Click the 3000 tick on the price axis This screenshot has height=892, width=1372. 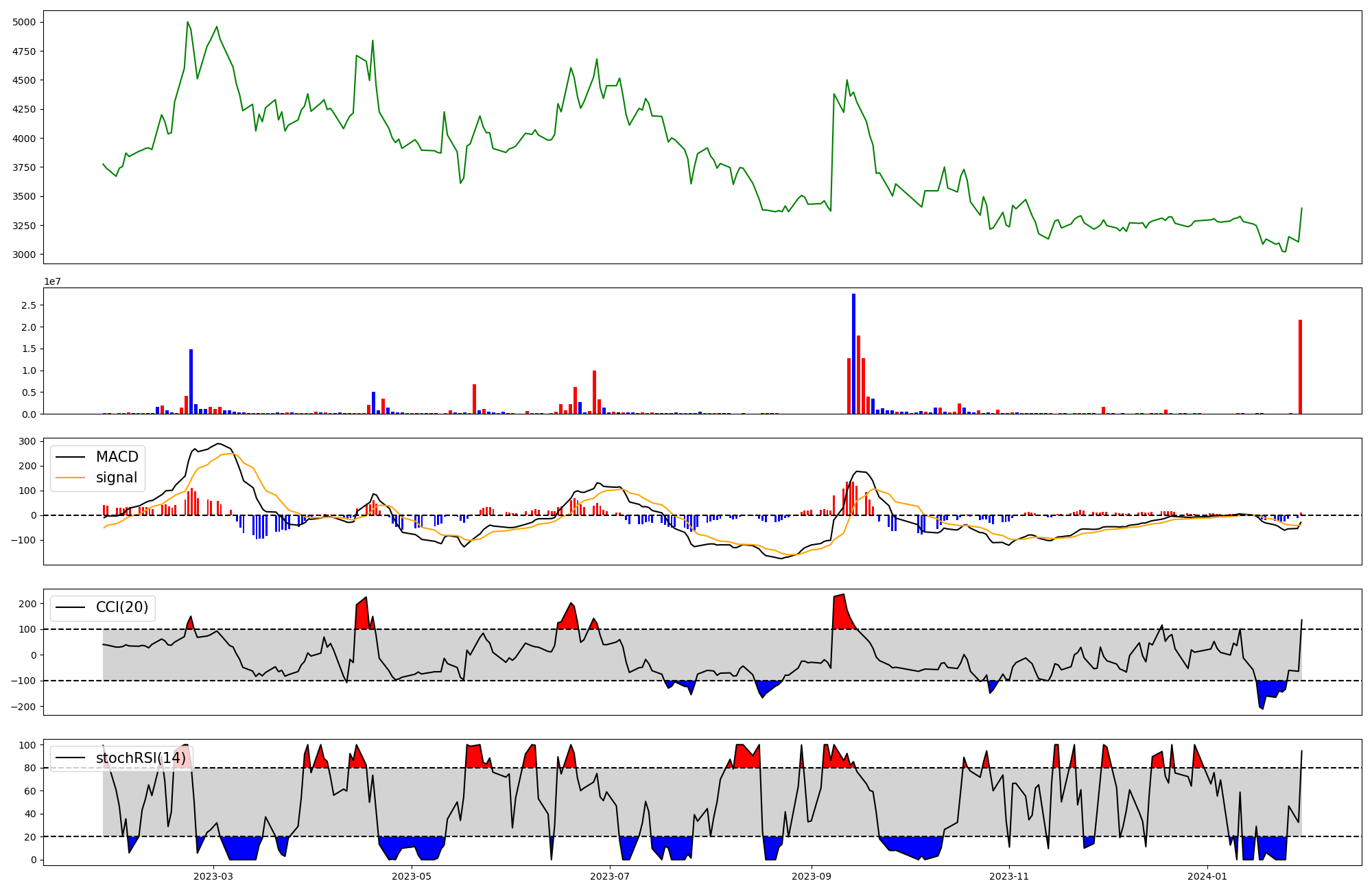pos(25,255)
